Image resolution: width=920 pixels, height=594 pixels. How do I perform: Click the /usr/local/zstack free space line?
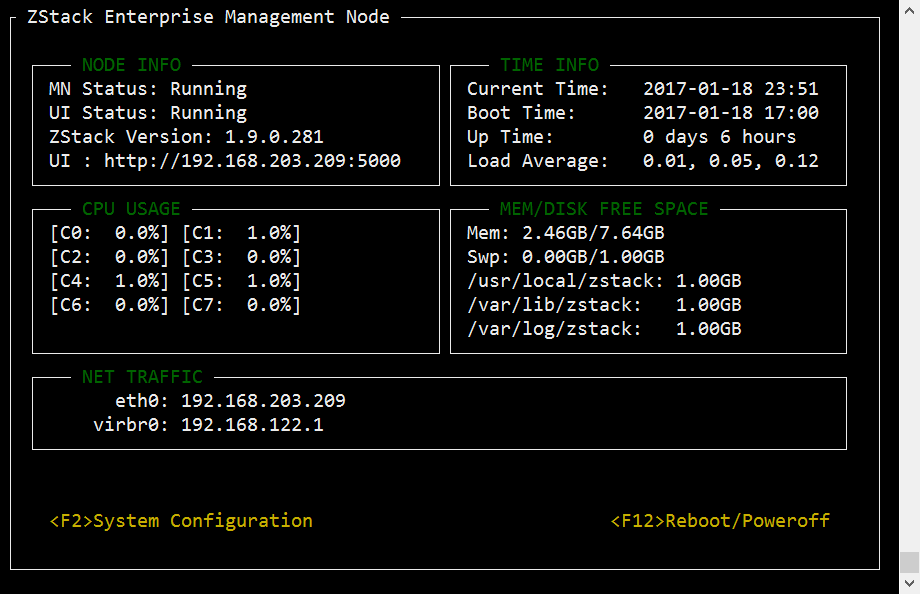click(604, 281)
